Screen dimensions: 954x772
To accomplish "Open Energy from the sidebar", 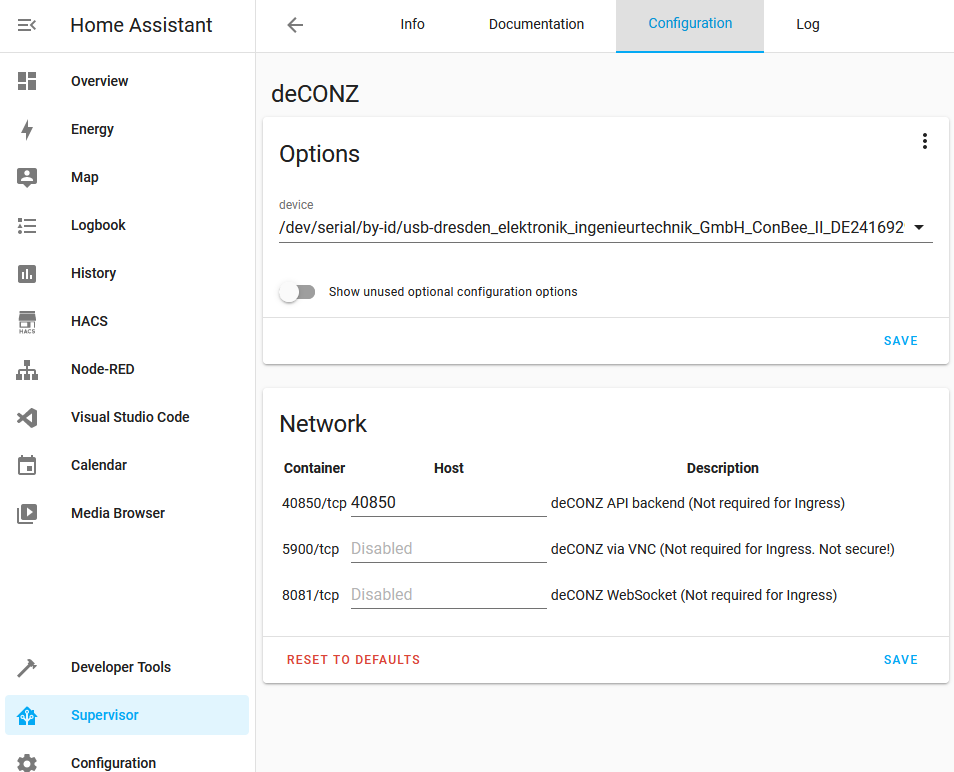I will tap(127, 129).
